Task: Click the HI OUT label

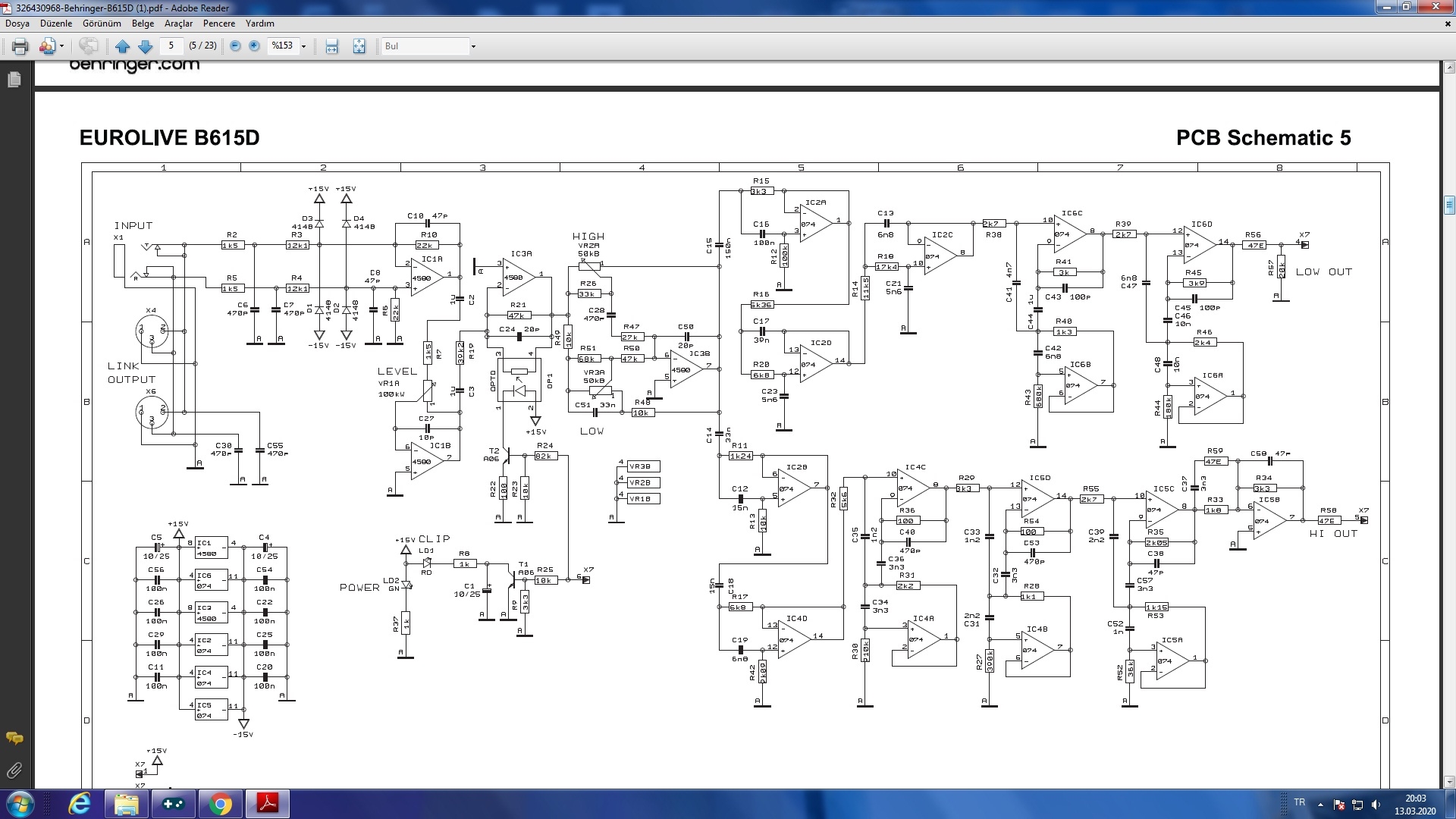Action: [x=1334, y=534]
